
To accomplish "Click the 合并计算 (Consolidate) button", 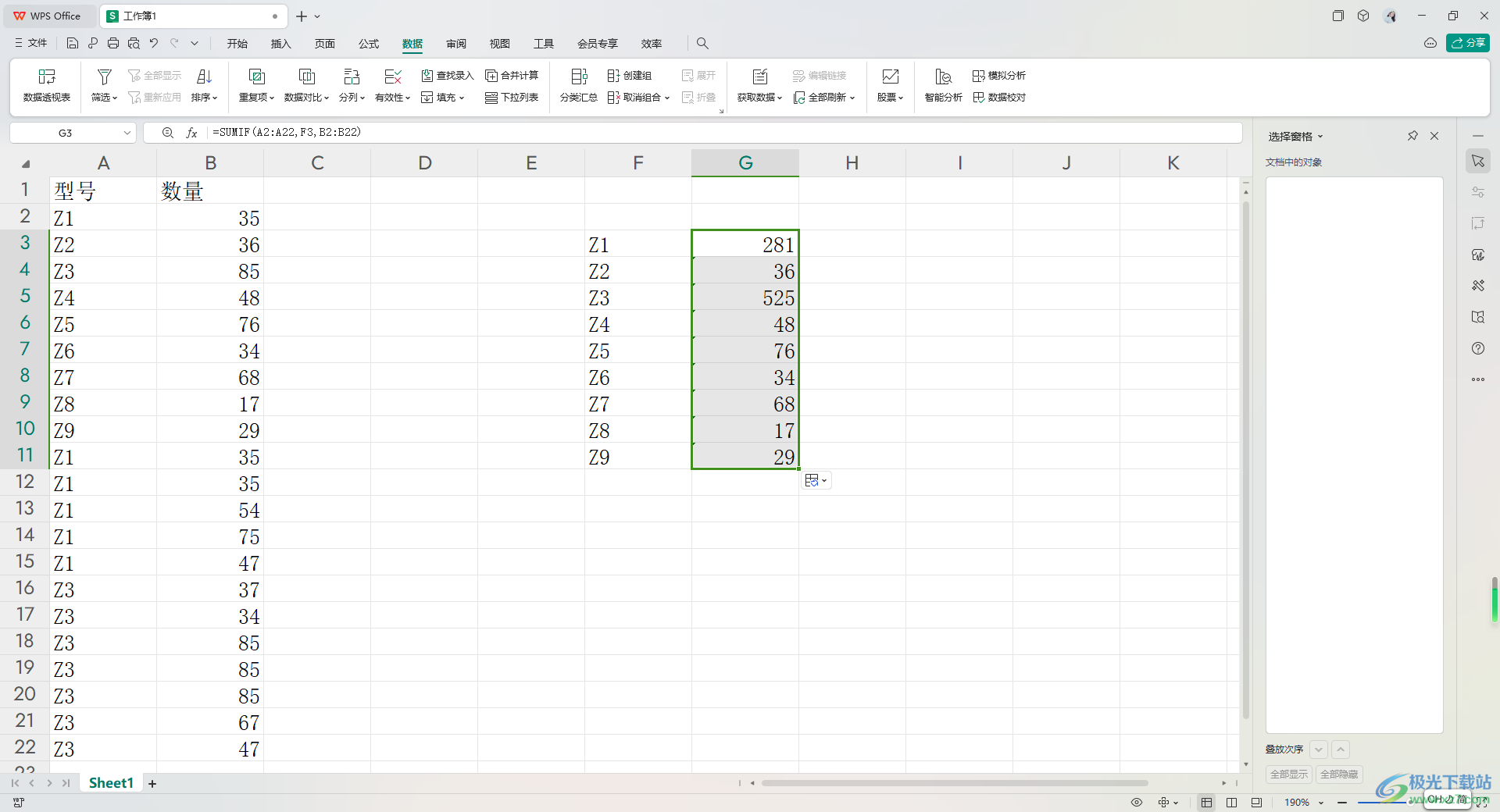I will (512, 76).
